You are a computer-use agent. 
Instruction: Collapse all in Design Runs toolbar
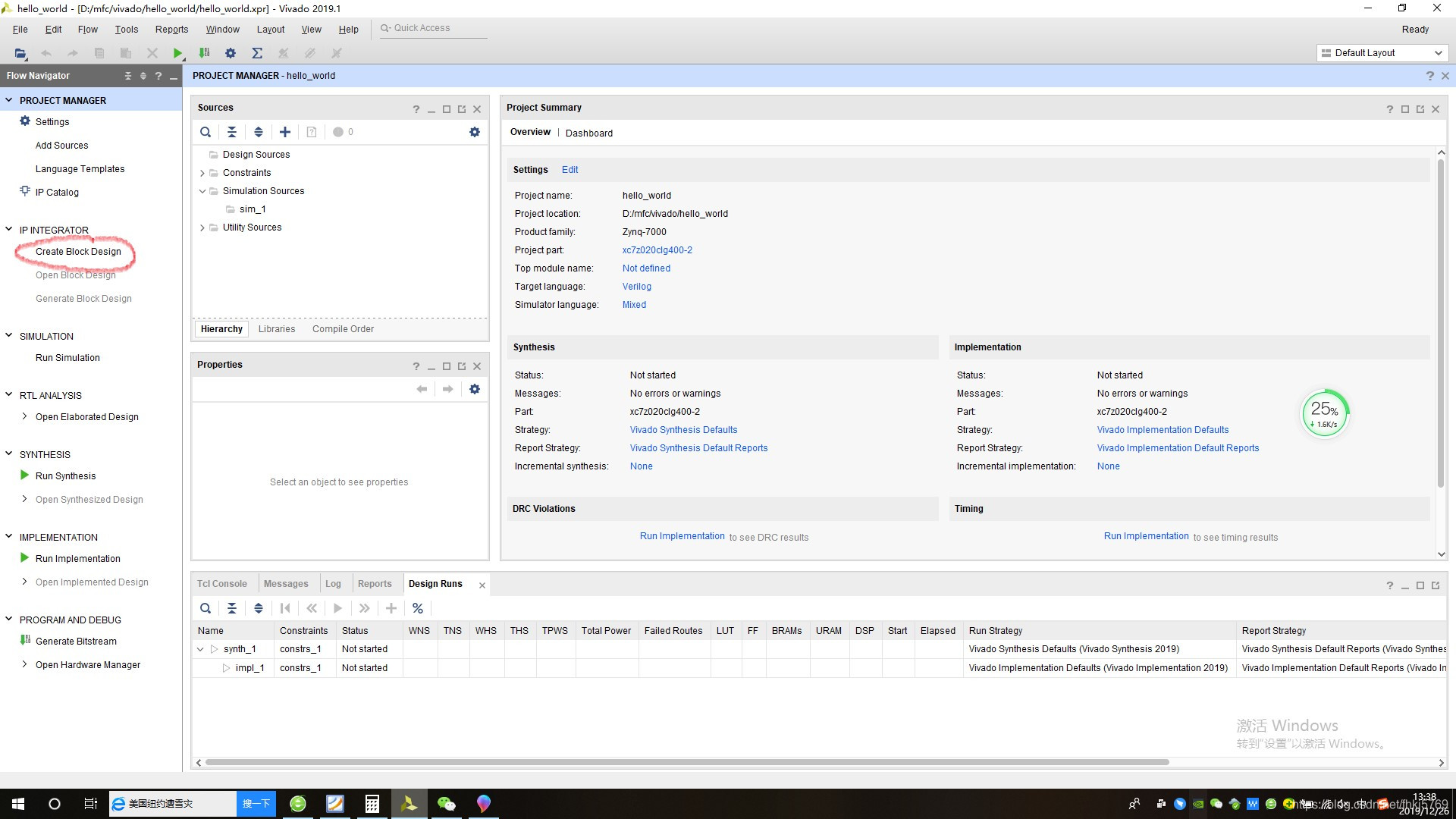pyautogui.click(x=232, y=608)
